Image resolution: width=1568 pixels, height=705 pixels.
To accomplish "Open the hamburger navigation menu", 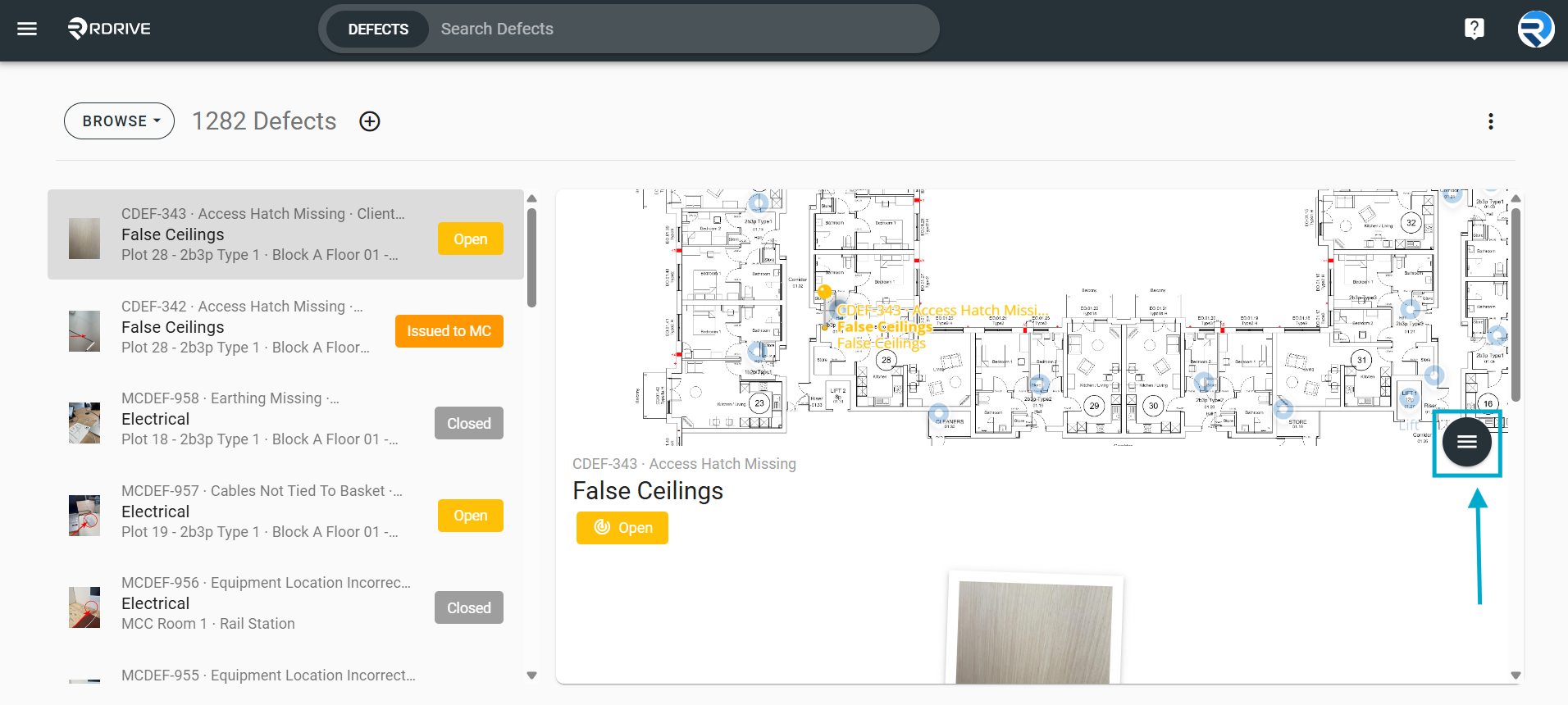I will [x=27, y=30].
